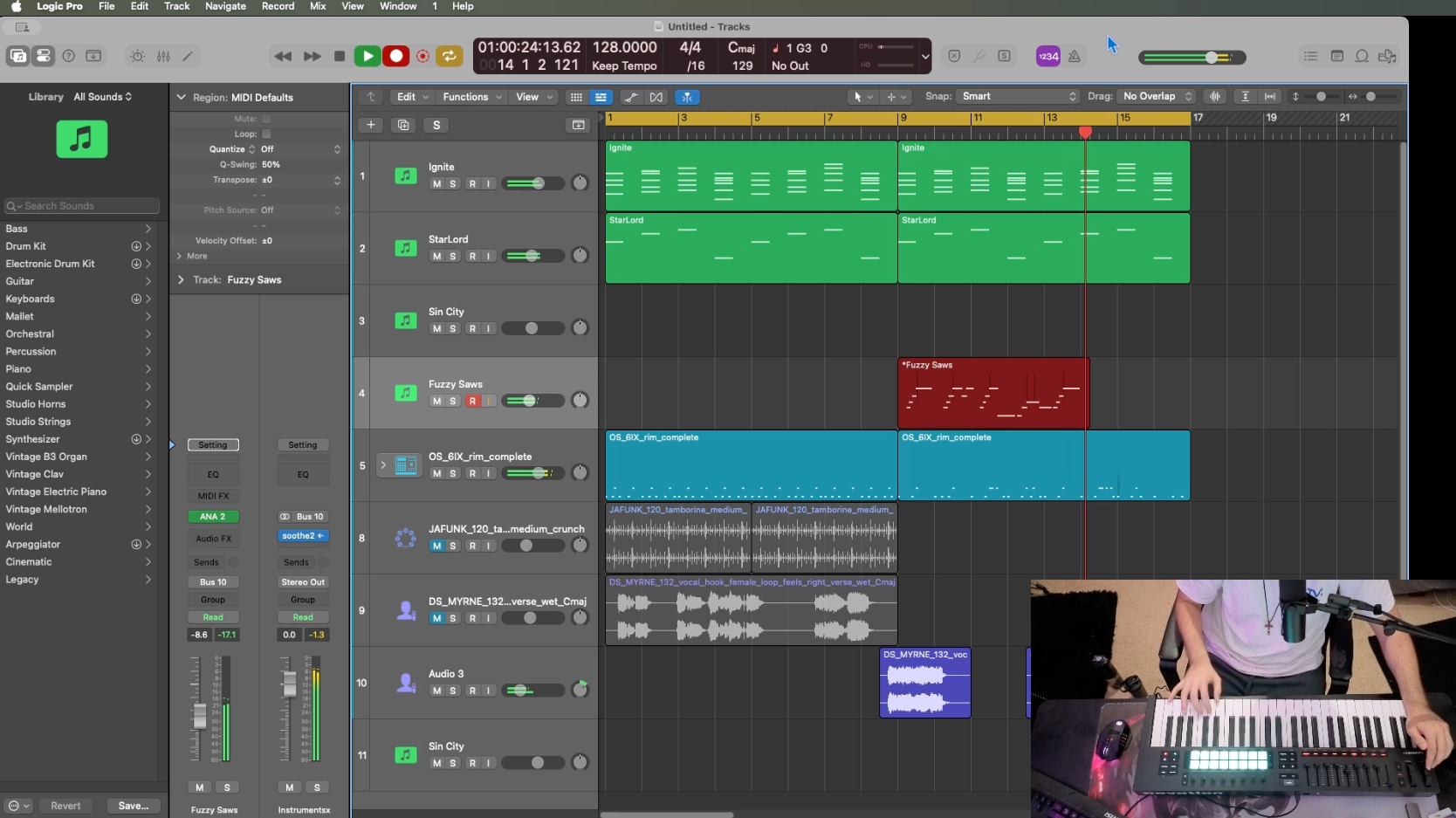This screenshot has height=818, width=1456.
Task: Select grid view button in Tracks toolbar
Action: [x=576, y=97]
